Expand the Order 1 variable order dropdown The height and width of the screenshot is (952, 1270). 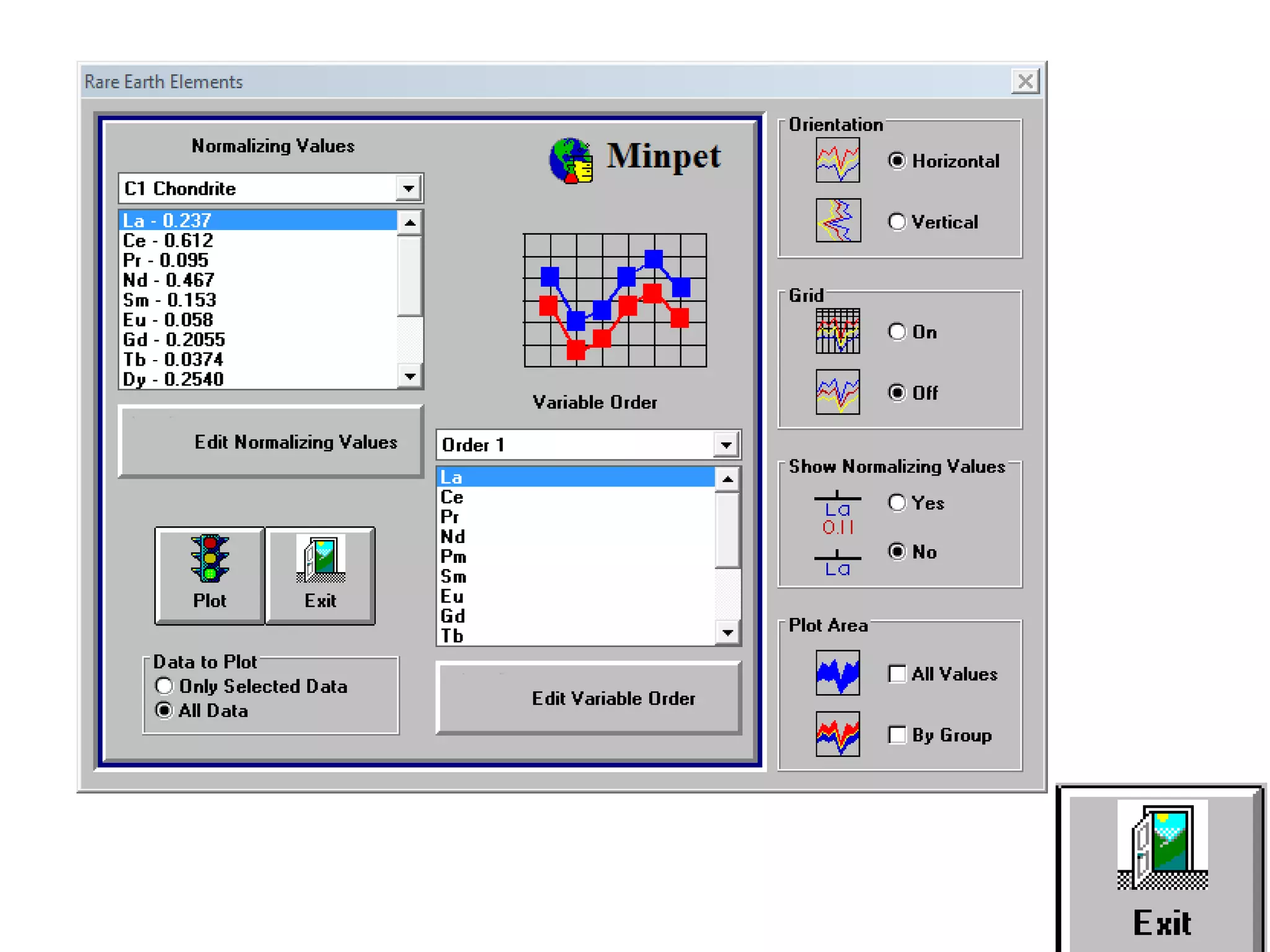[726, 445]
